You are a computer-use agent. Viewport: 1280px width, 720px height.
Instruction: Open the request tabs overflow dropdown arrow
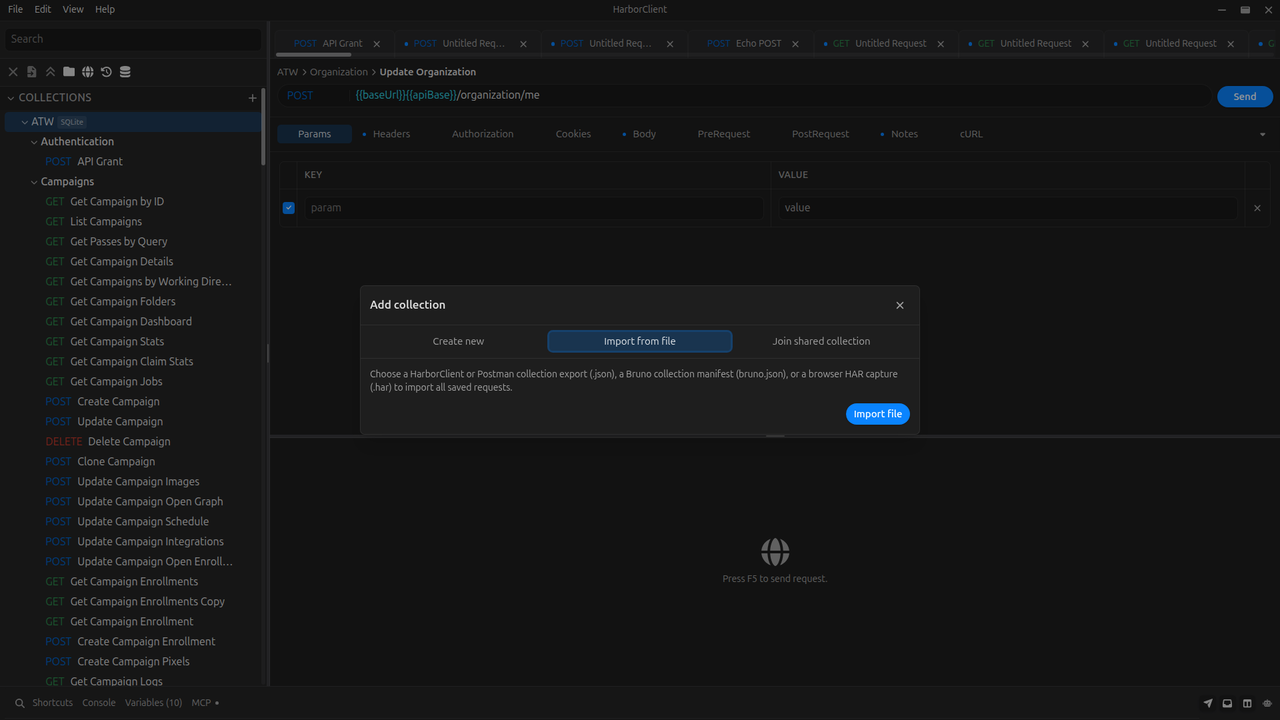tap(1262, 134)
